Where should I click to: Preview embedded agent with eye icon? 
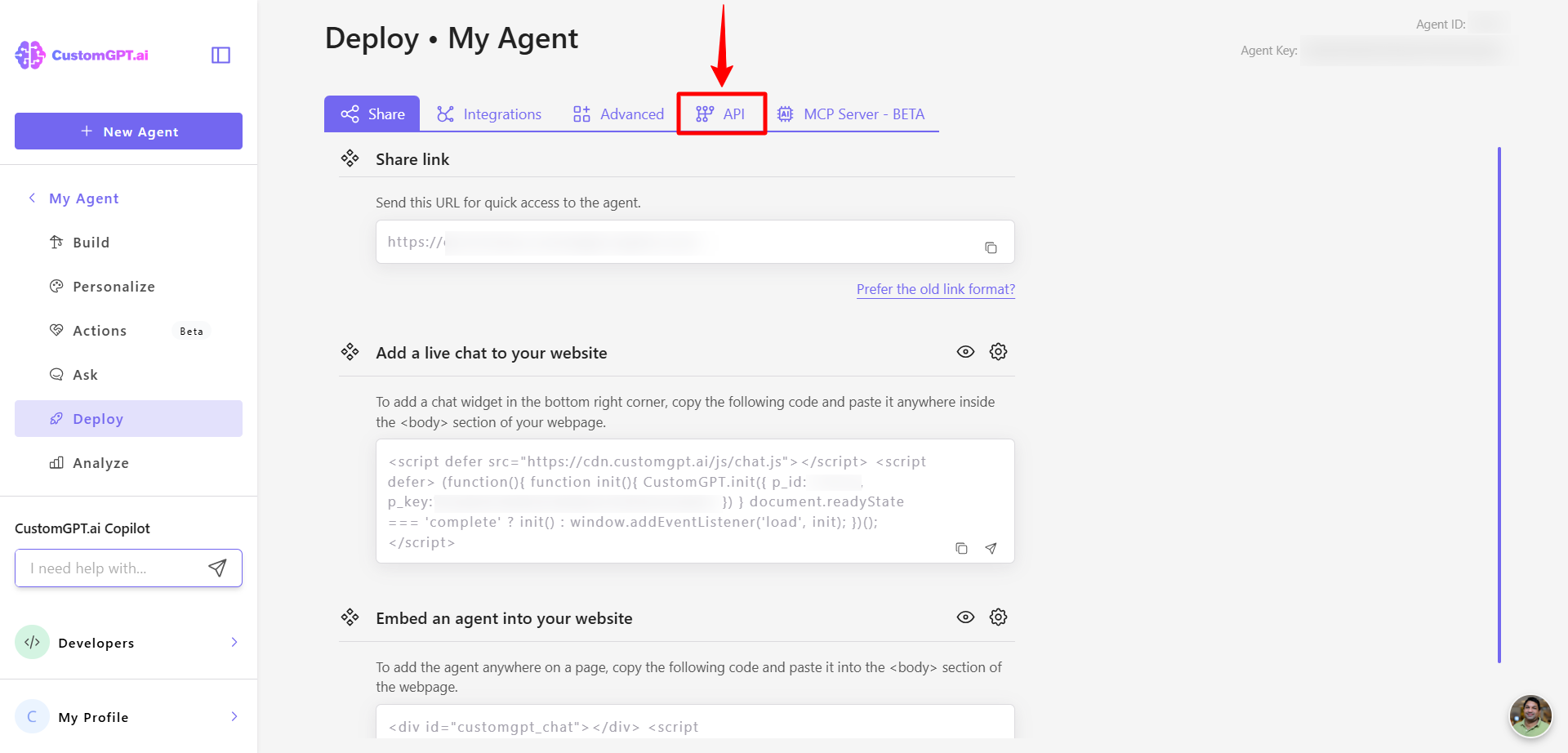(x=965, y=617)
